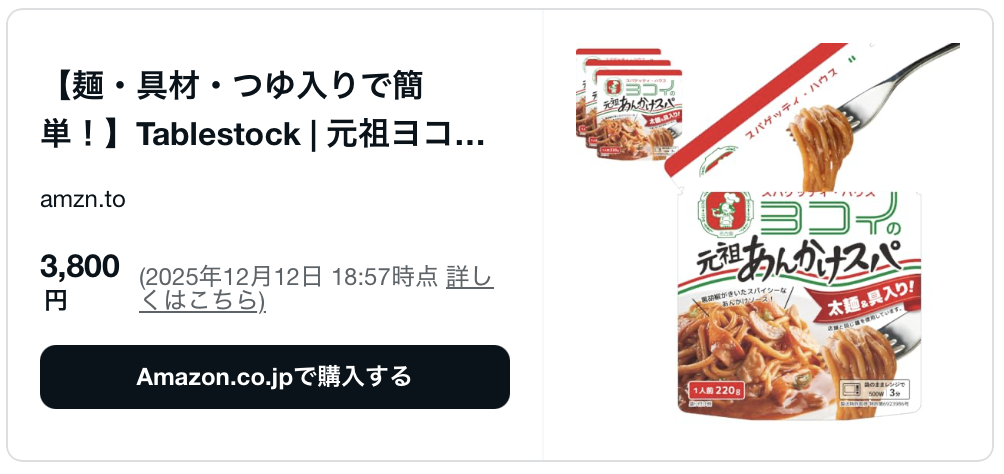Select the stacked small package thumbnails
This screenshot has height=474, width=1004.
tap(629, 102)
